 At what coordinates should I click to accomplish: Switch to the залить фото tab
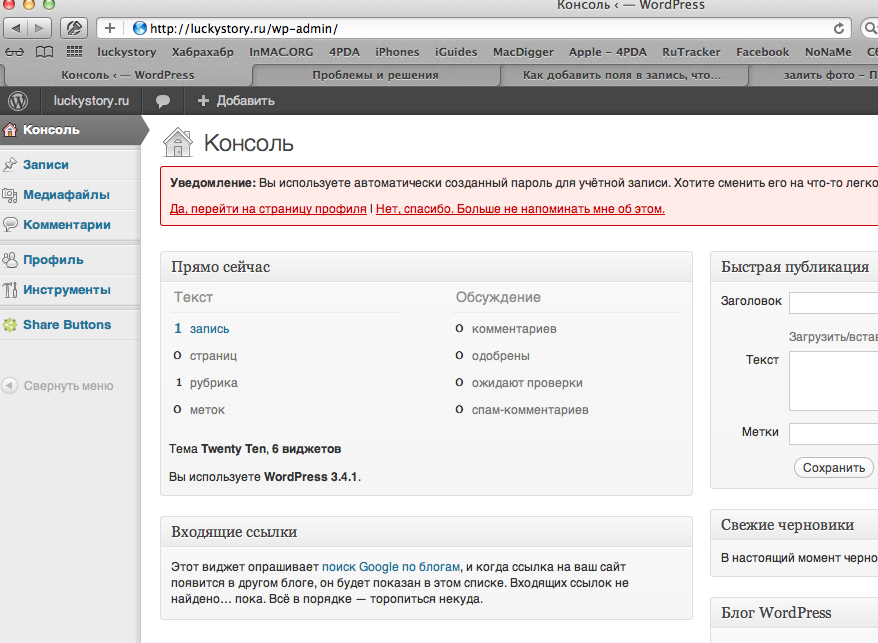815,75
